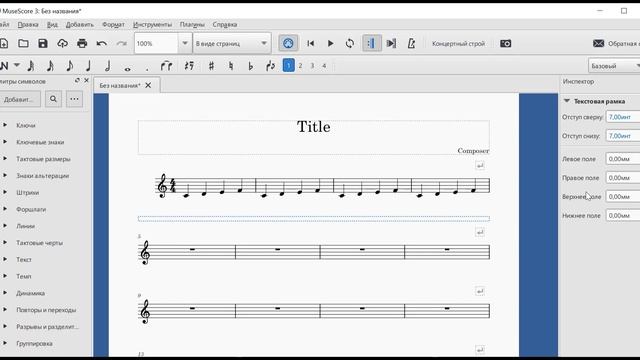This screenshot has width=640, height=360.
Task: Toggle Концертный строй button
Action: coord(458,43)
